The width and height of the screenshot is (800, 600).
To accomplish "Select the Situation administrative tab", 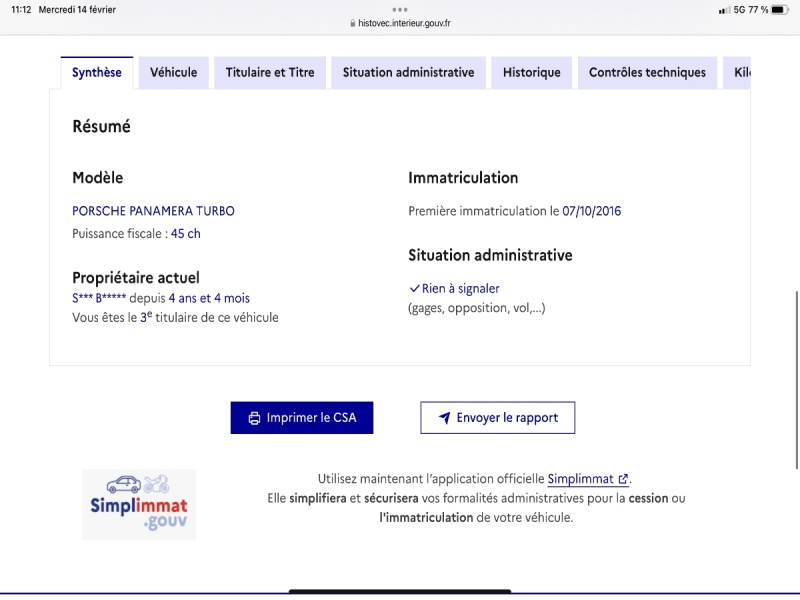I will tap(408, 72).
